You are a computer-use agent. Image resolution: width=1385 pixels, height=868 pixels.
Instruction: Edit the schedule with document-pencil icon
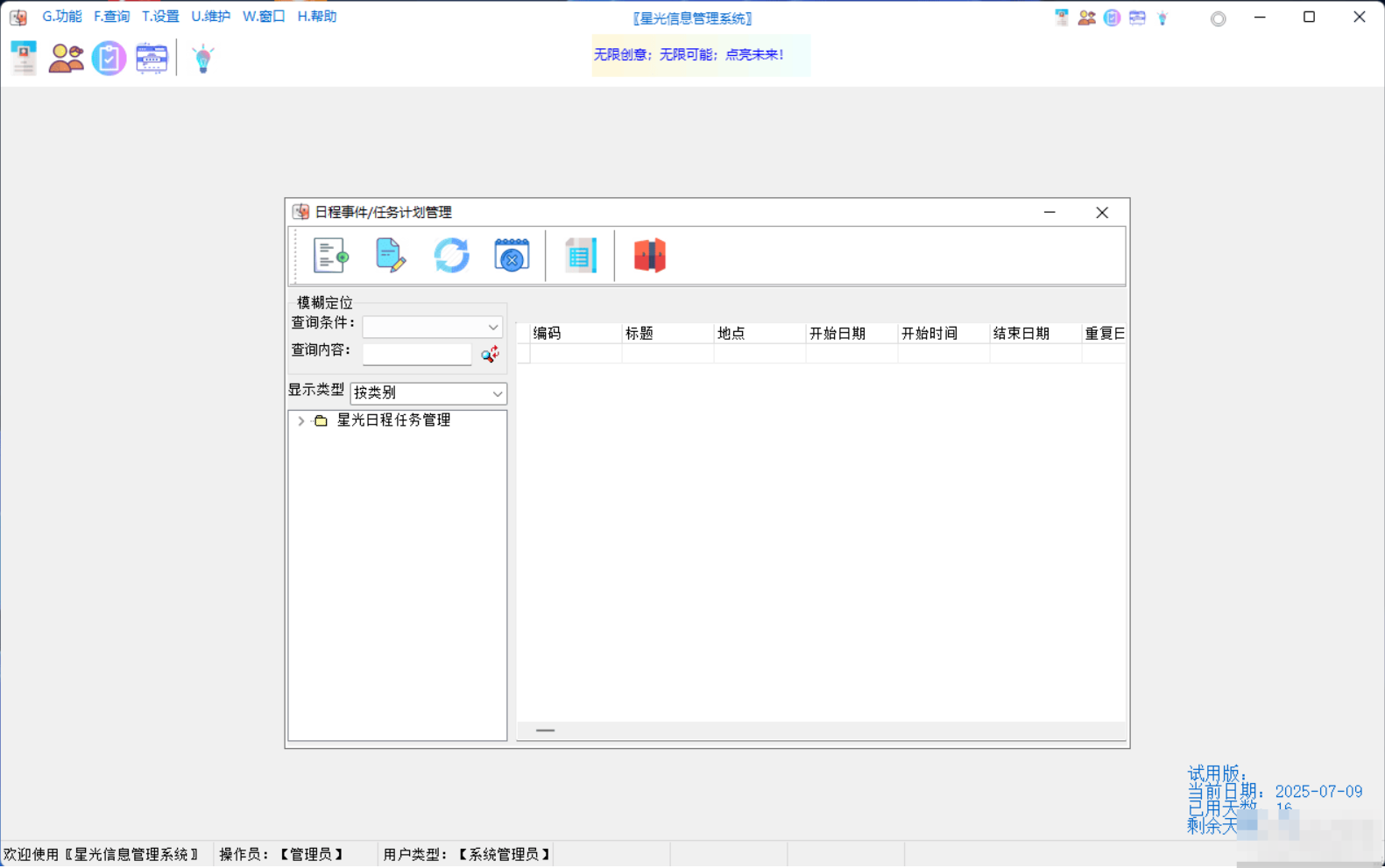pyautogui.click(x=391, y=256)
